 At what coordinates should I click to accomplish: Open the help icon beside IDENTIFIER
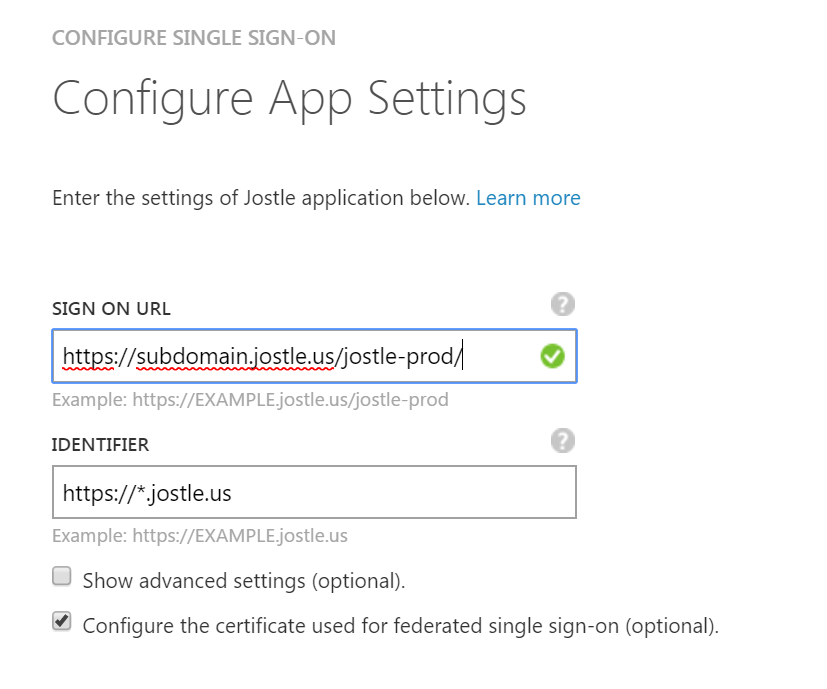[x=563, y=441]
